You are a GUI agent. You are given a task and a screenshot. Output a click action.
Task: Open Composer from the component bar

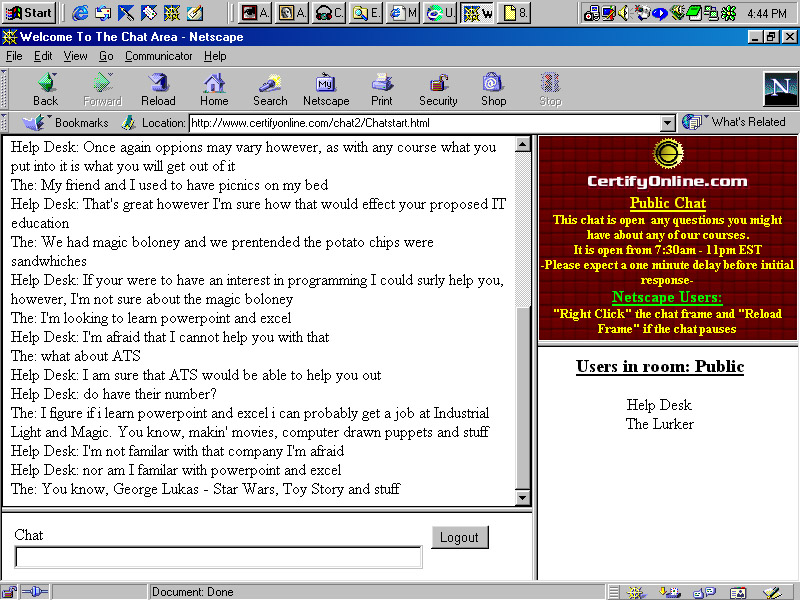click(772, 592)
